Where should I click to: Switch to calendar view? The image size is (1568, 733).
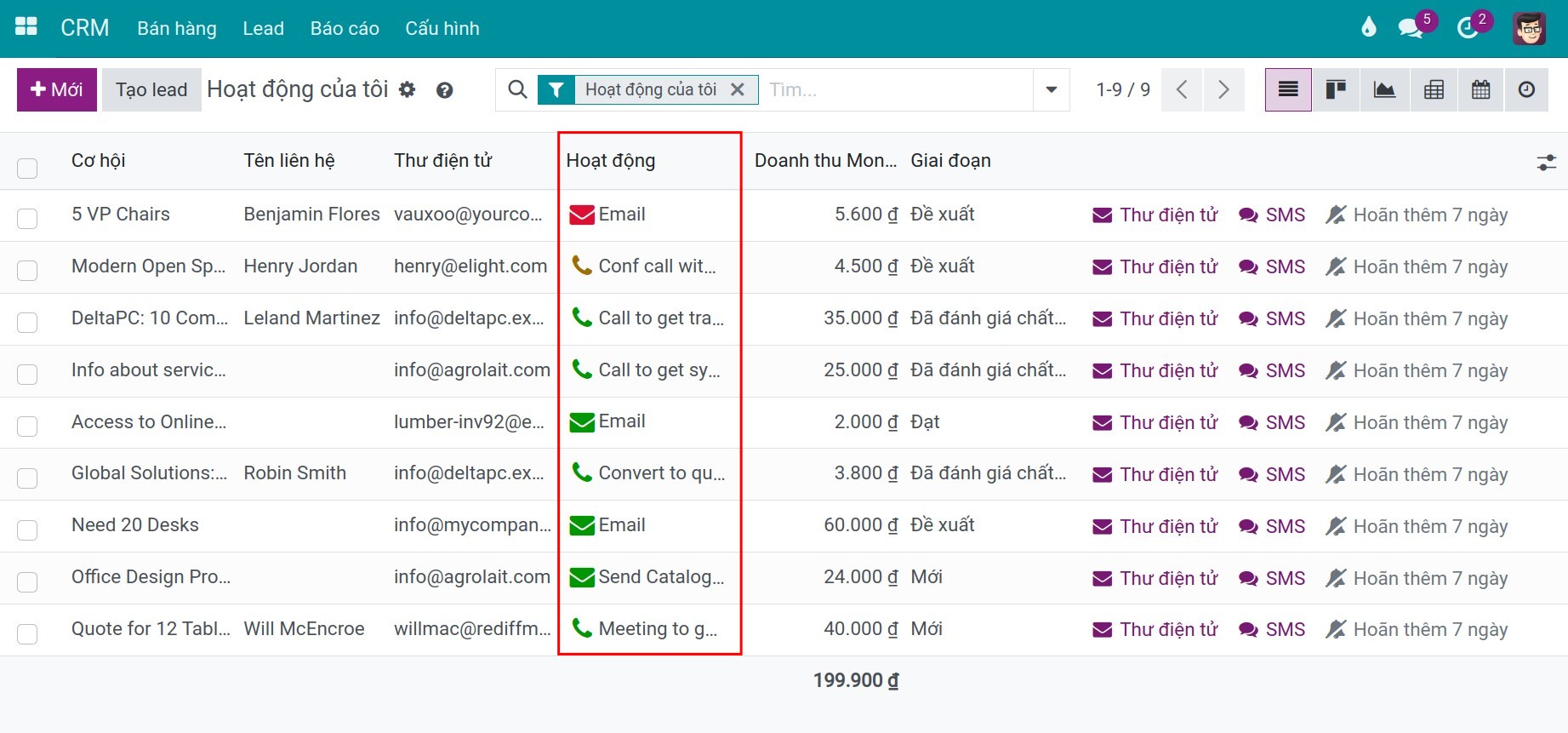point(1481,89)
